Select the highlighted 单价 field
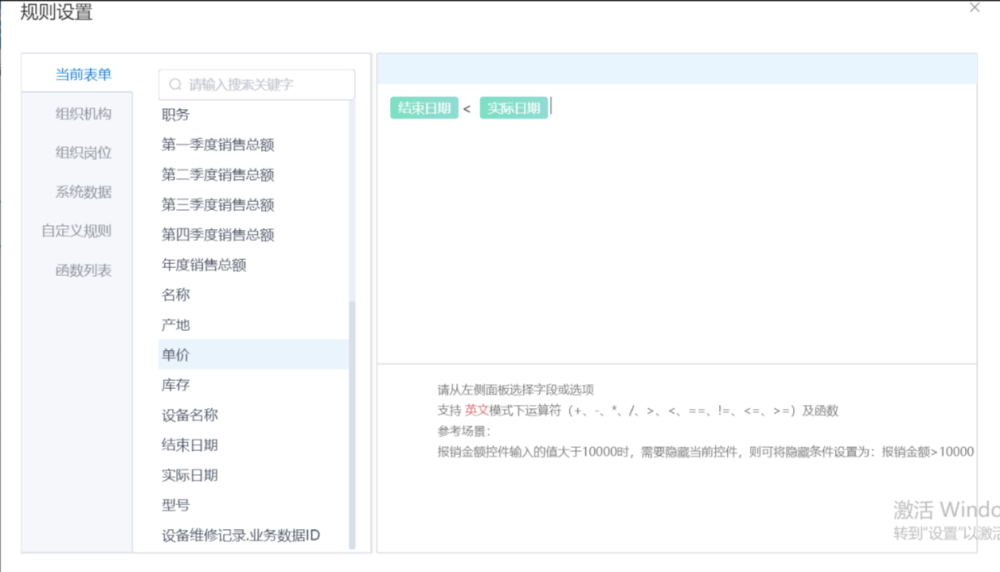Image resolution: width=1000 pixels, height=572 pixels. point(176,355)
